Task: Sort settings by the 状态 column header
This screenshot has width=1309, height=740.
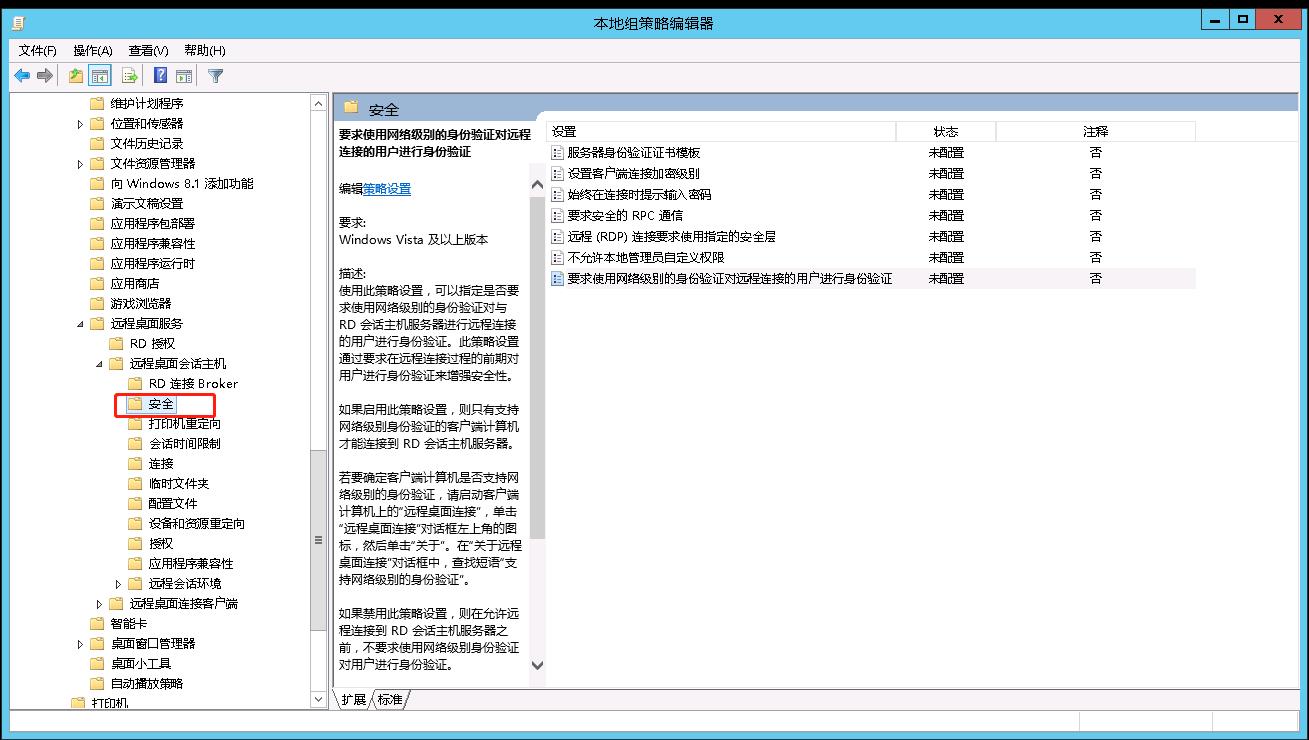Action: click(x=945, y=132)
